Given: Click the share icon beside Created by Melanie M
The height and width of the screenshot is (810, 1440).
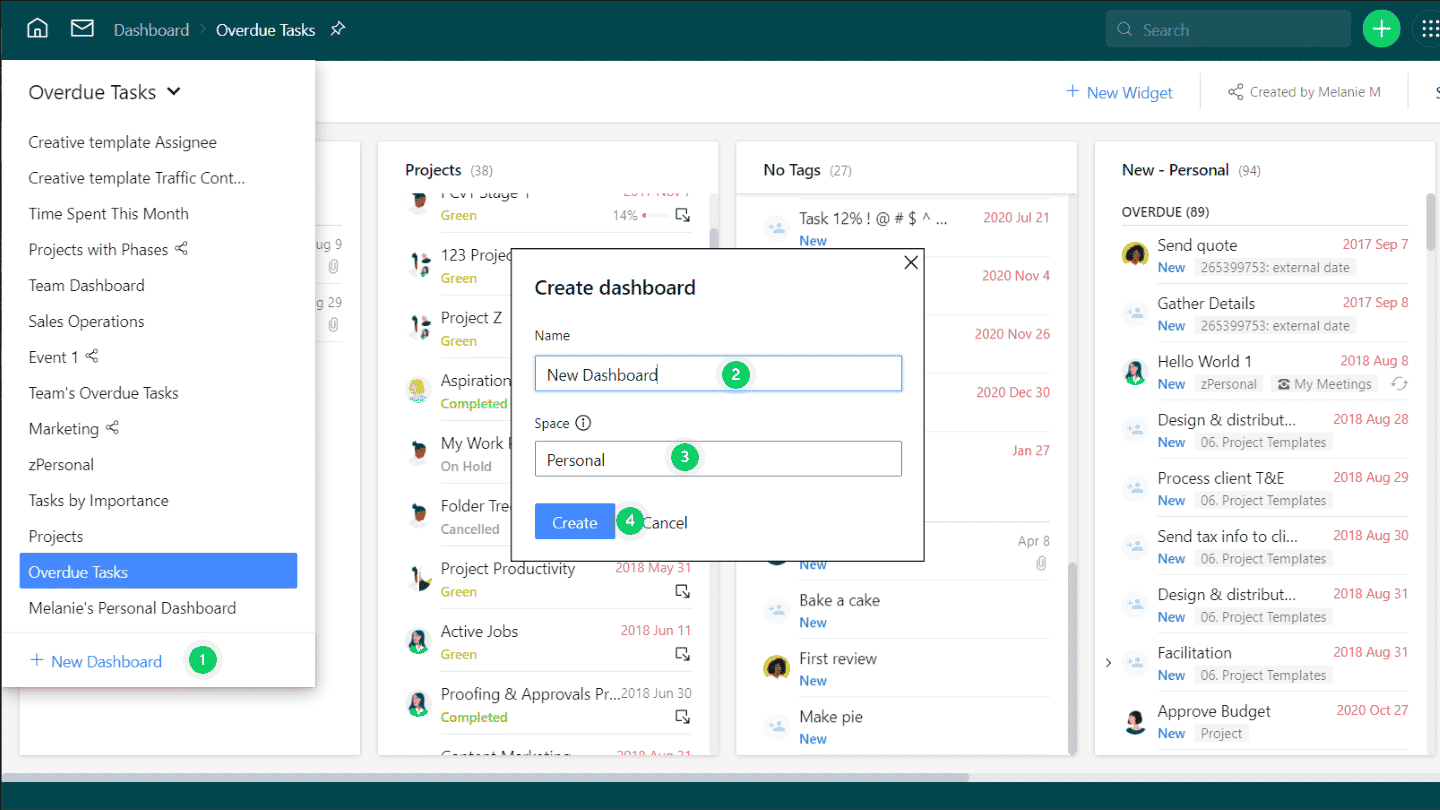Looking at the screenshot, I should [1236, 92].
